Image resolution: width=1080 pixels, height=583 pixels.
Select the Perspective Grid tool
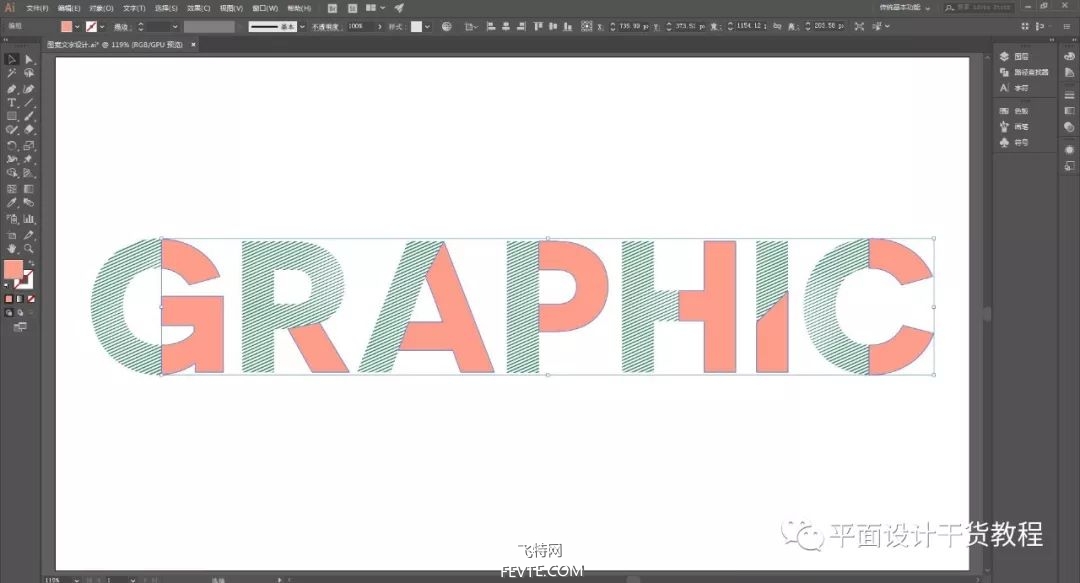tap(29, 173)
